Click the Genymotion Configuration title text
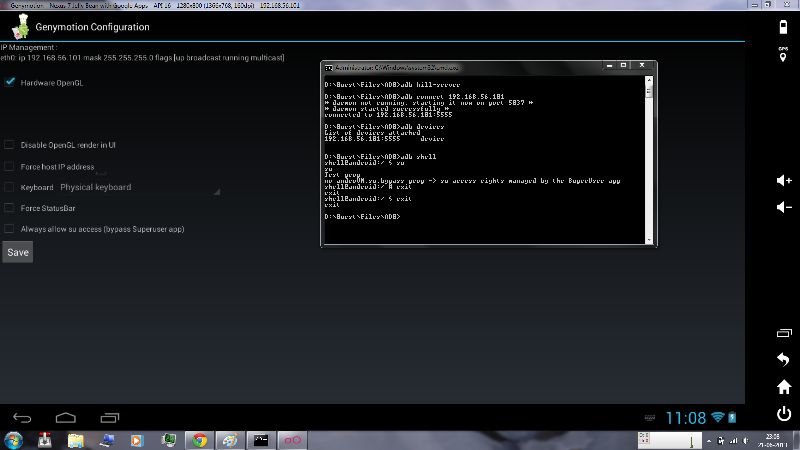 click(92, 27)
